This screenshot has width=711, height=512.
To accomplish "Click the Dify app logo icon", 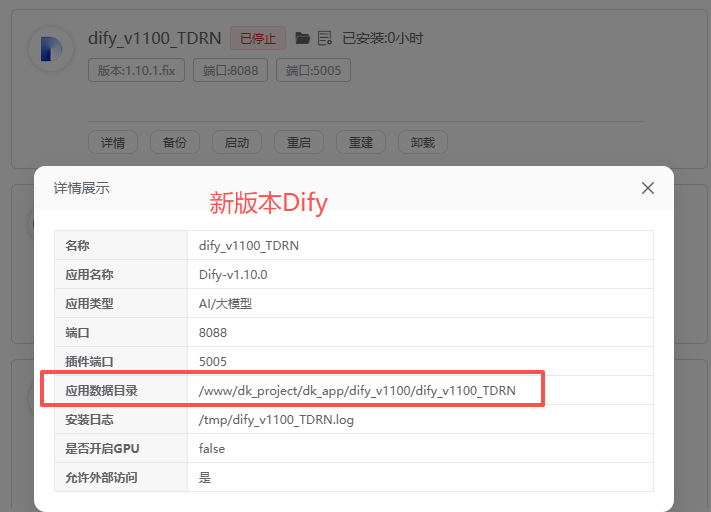I will tap(48, 48).
